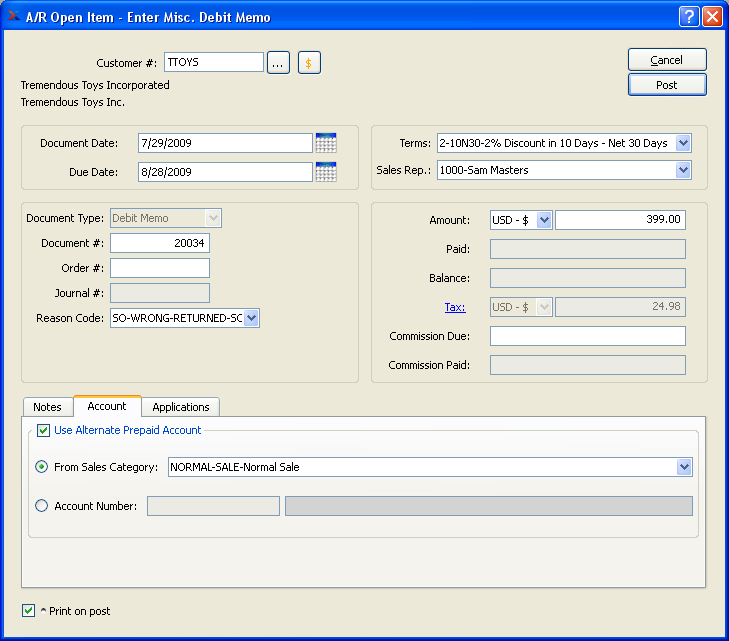The image size is (729, 641).
Task: Expand the Reason Code dropdown
Action: pyautogui.click(x=251, y=318)
